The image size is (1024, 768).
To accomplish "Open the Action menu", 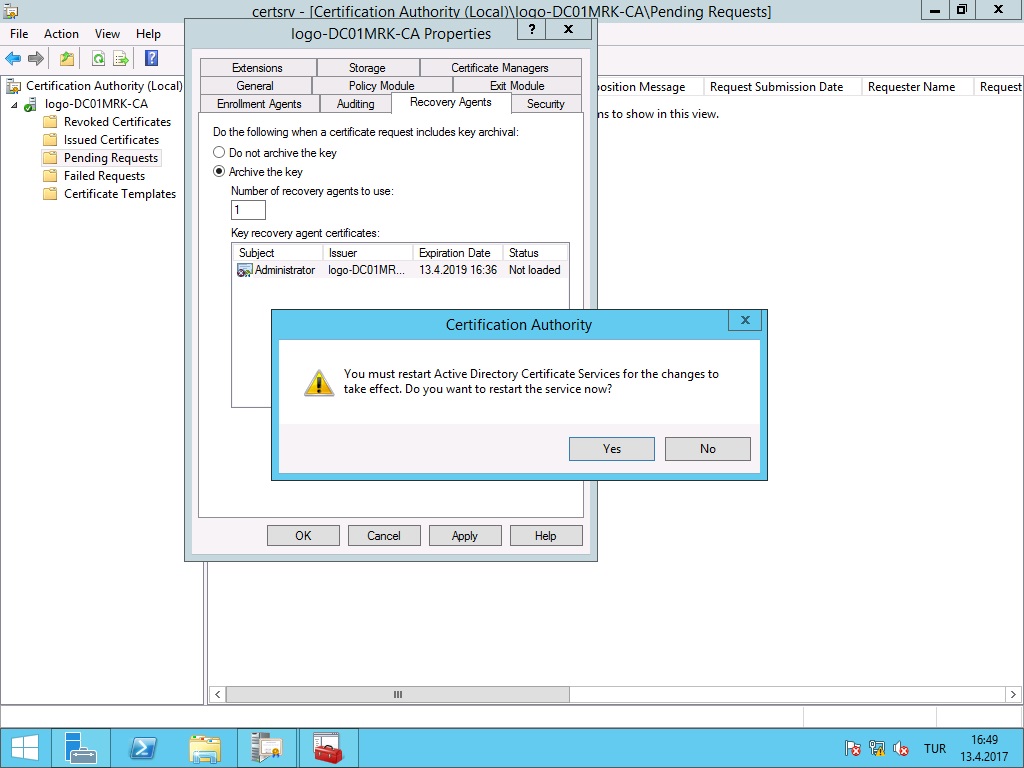I will (x=61, y=34).
